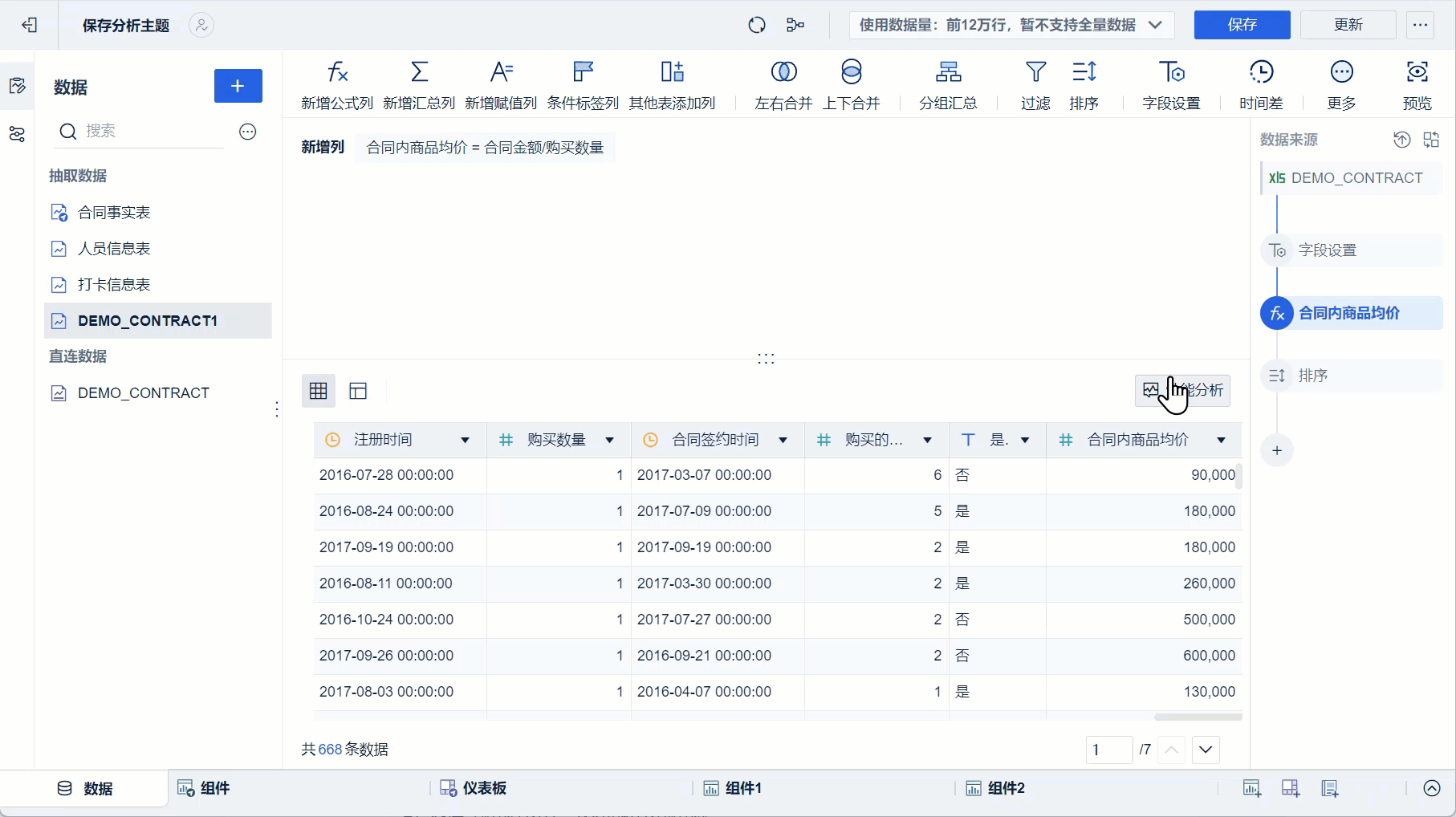Screen dimensions: 1456x817
Task: Click the blue 保存 button
Action: click(x=1242, y=25)
